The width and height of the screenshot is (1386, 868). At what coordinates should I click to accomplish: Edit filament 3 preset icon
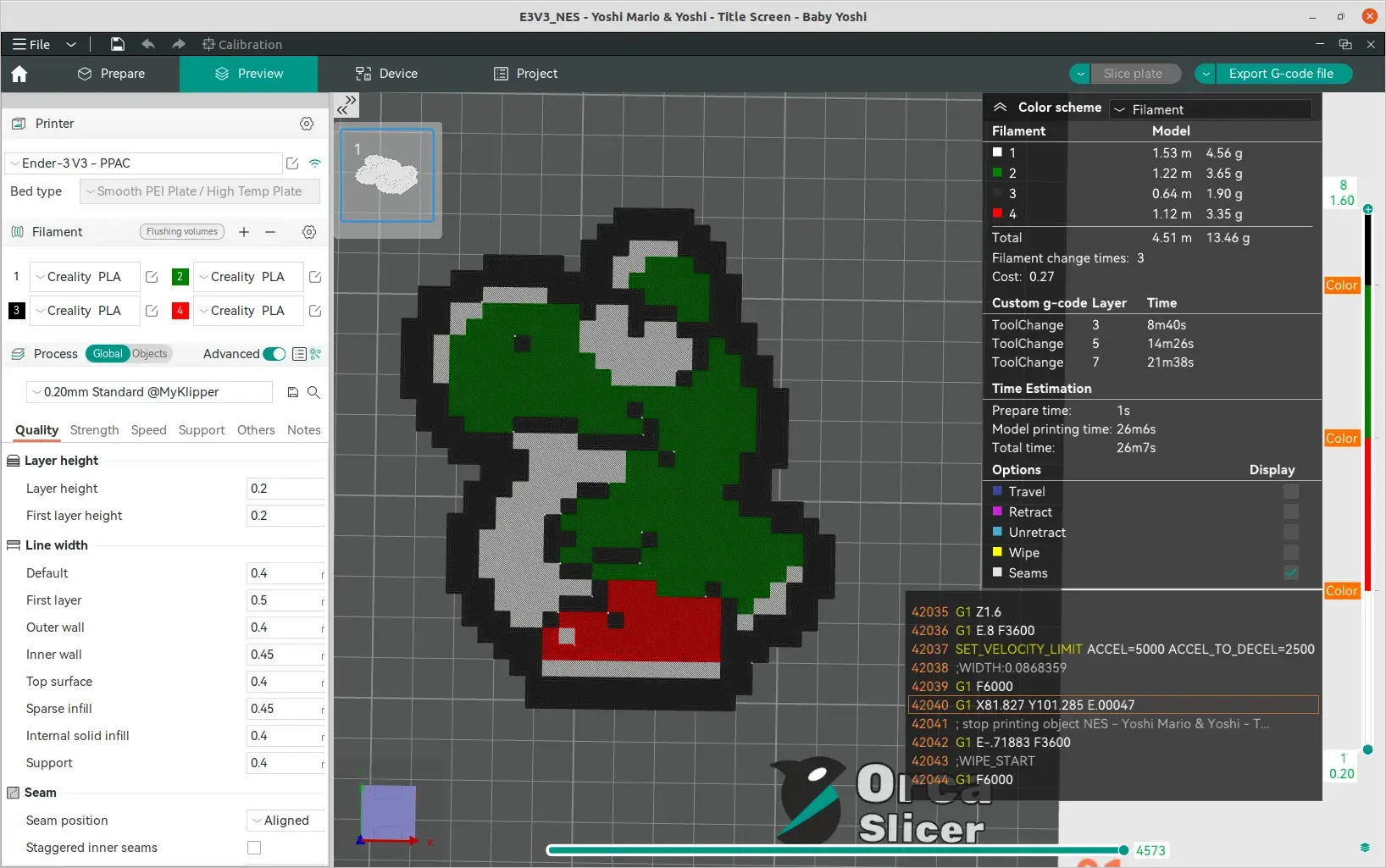[152, 311]
